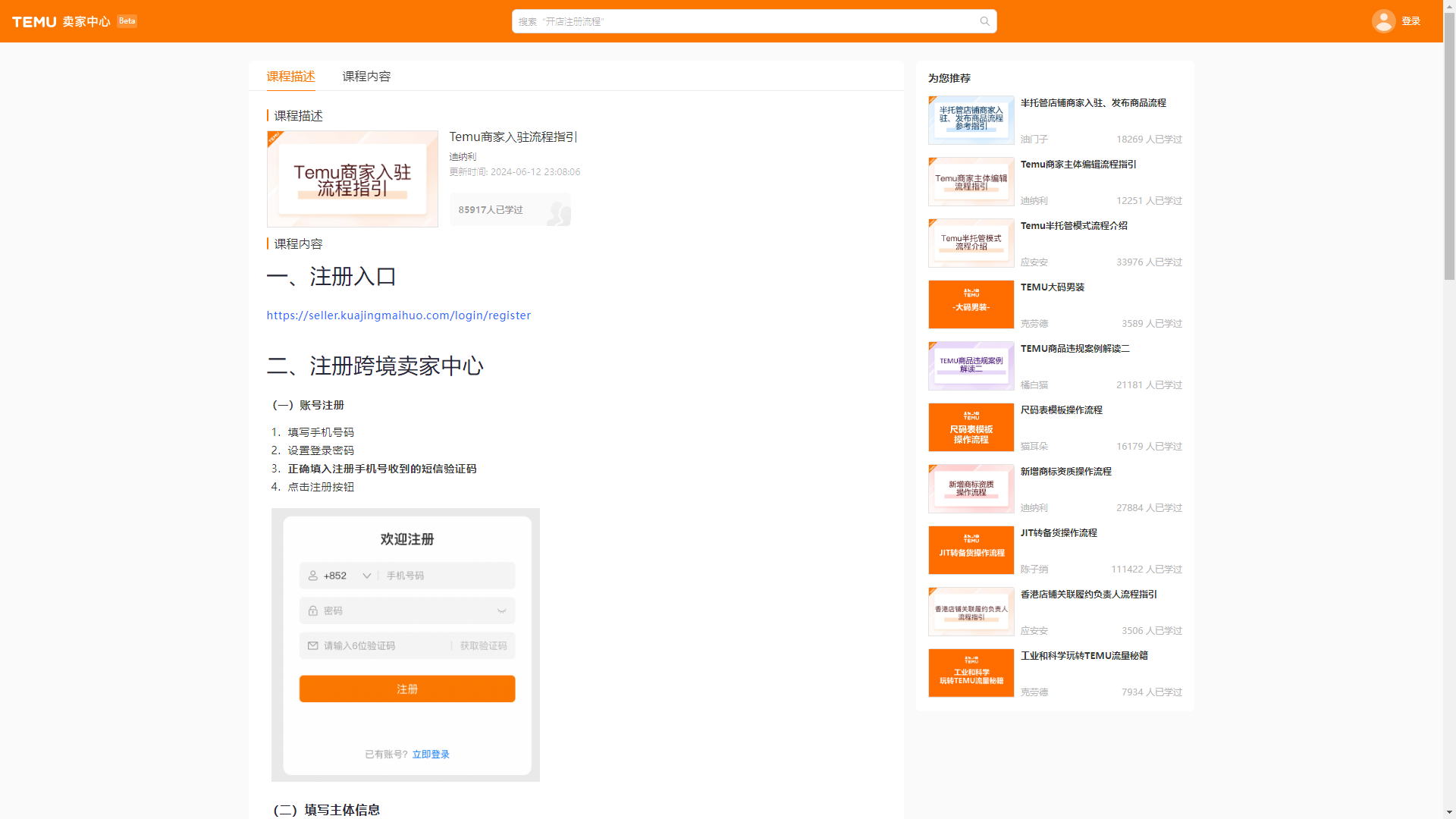Click 获取验证码 to request a code
The height and width of the screenshot is (819, 1456).
point(482,645)
